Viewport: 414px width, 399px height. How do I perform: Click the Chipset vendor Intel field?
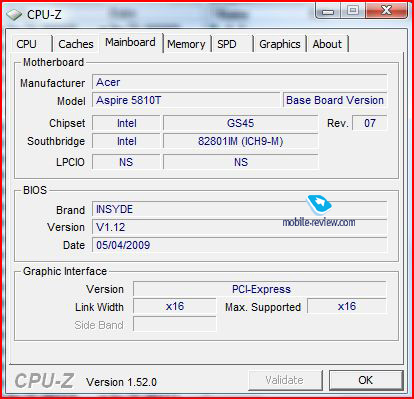(126, 123)
